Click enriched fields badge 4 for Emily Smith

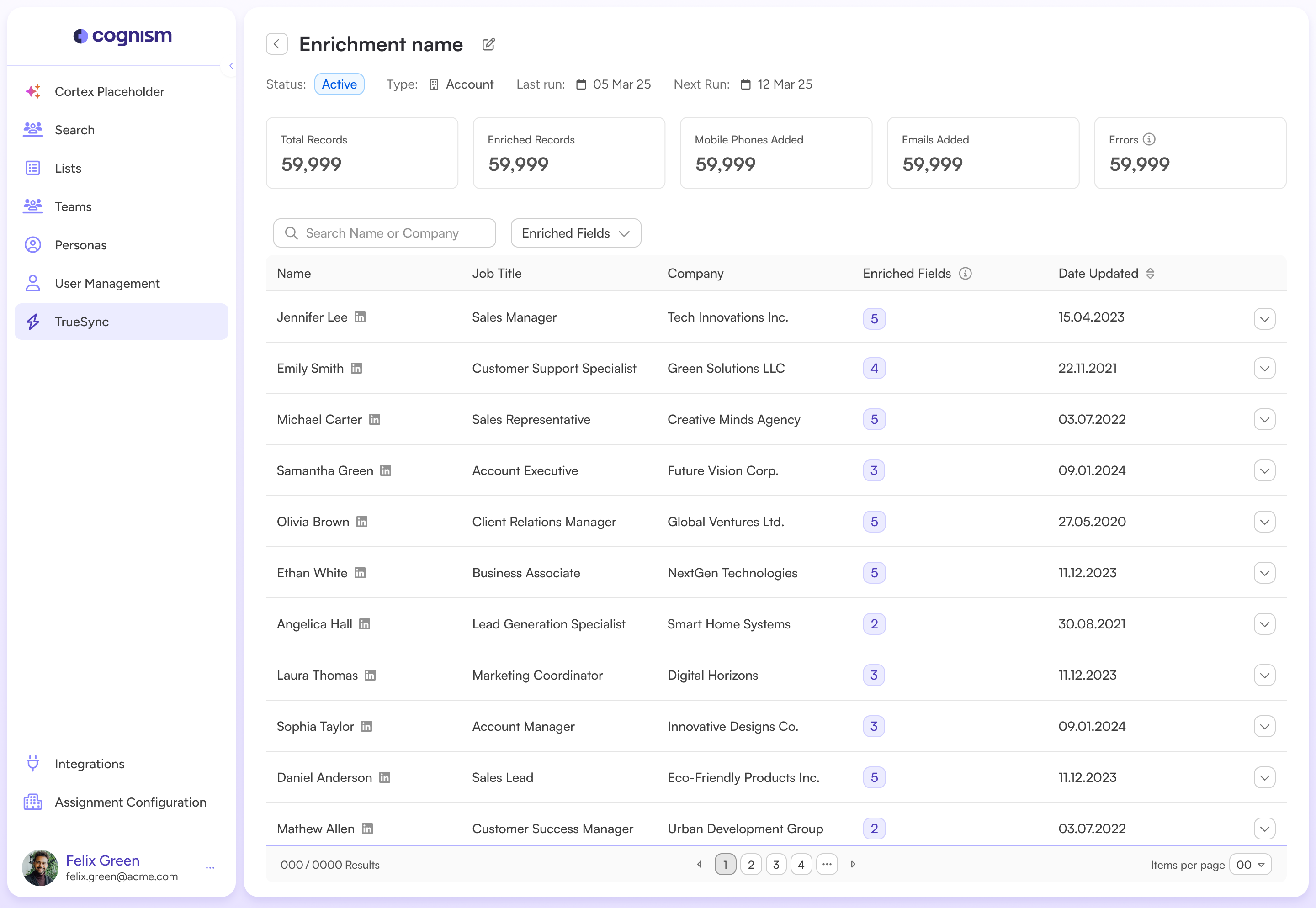(874, 369)
